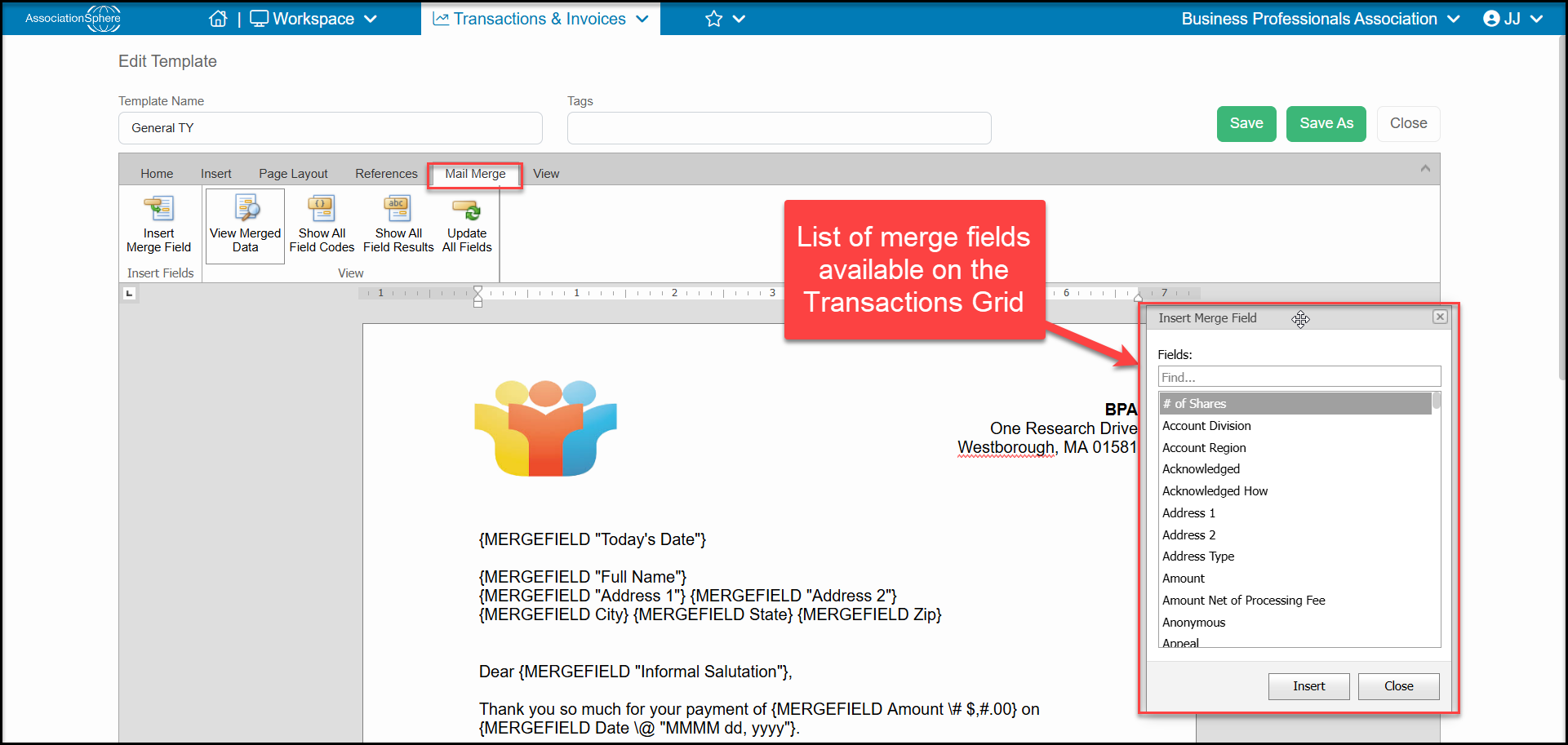Open the star favorites dropdown
Viewport: 1568px width, 745px height.
(x=726, y=19)
